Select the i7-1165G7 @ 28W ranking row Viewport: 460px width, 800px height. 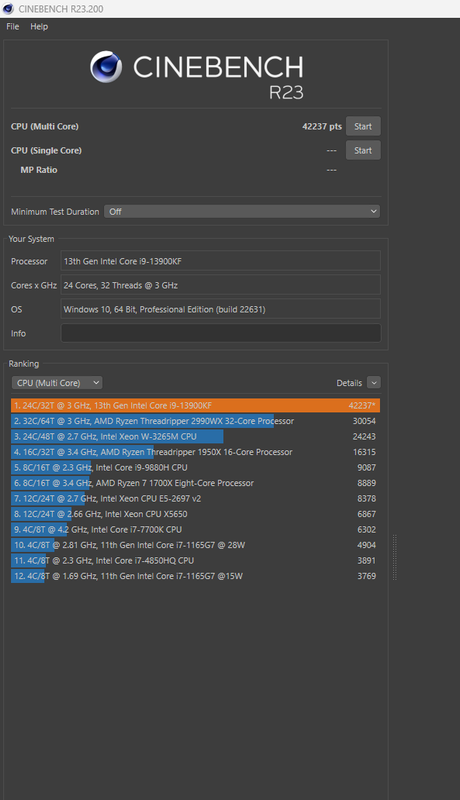point(195,545)
